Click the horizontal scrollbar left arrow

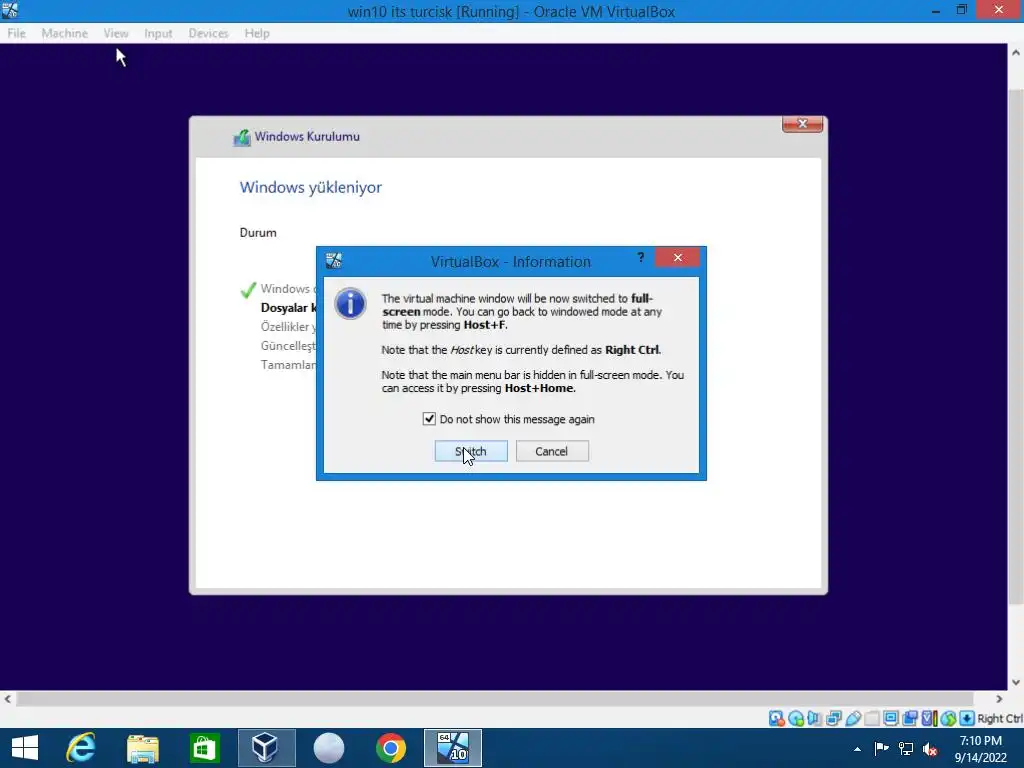[7, 699]
